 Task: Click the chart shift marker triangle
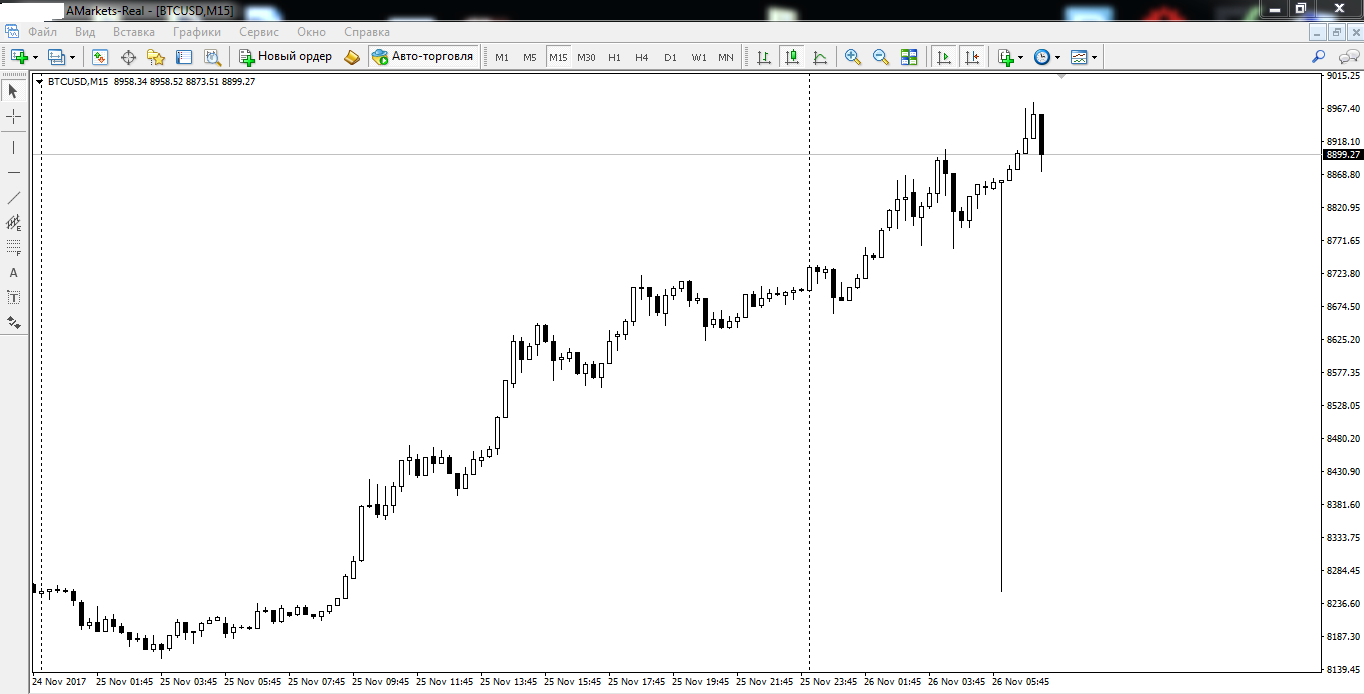click(1061, 77)
